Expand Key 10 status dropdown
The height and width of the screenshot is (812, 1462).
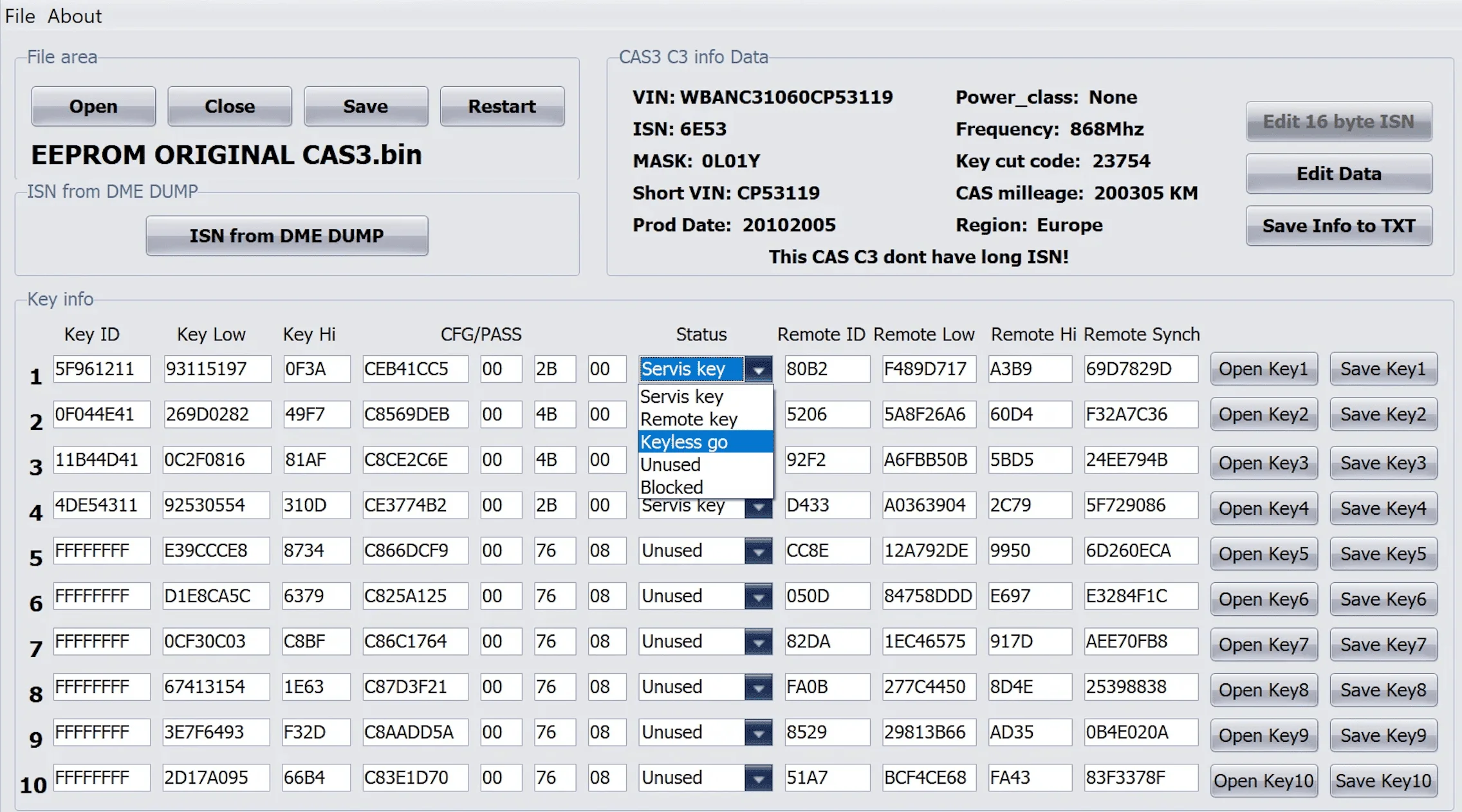(x=759, y=778)
